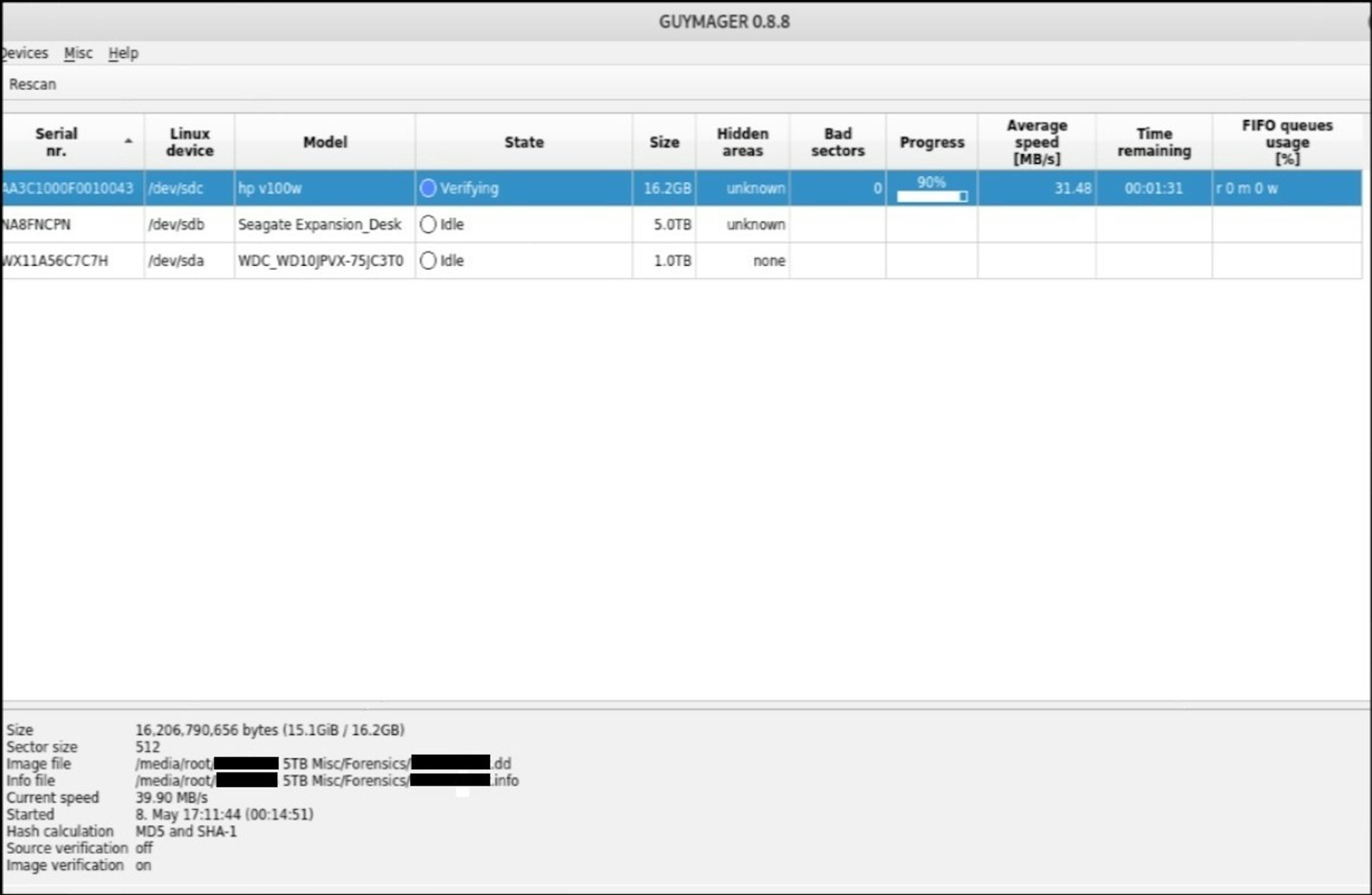The width and height of the screenshot is (1372, 895).
Task: Select the WDC_WD10JPVX-75JC3T0 drive row
Action: [320, 261]
